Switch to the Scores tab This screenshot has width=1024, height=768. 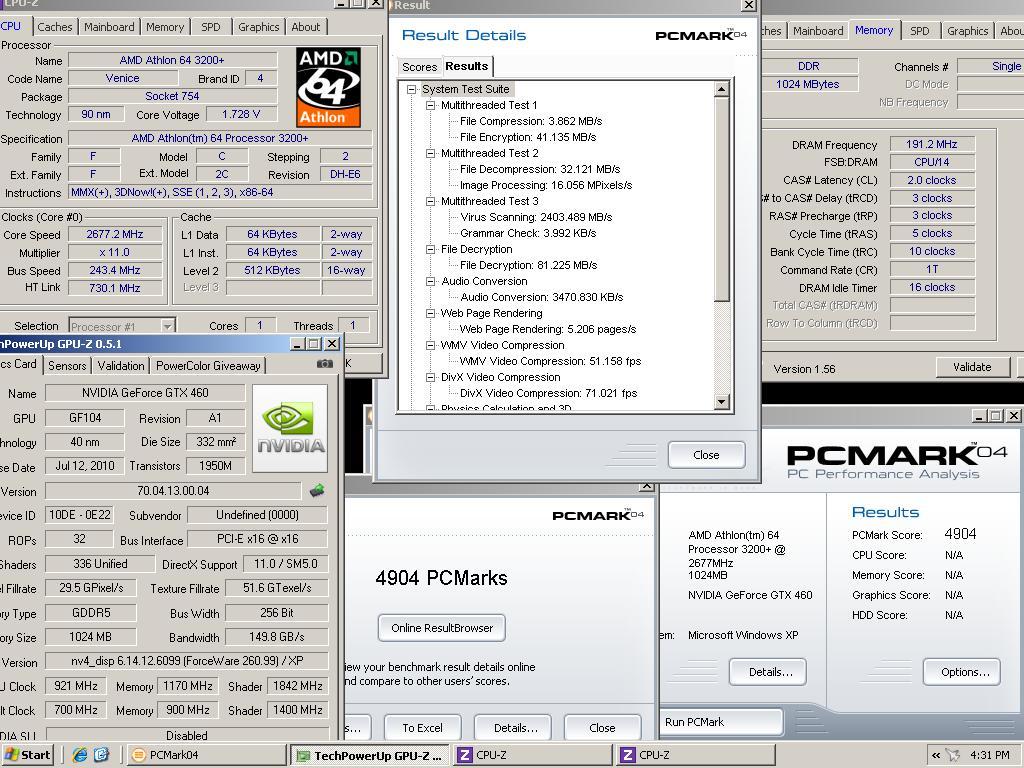[x=419, y=67]
